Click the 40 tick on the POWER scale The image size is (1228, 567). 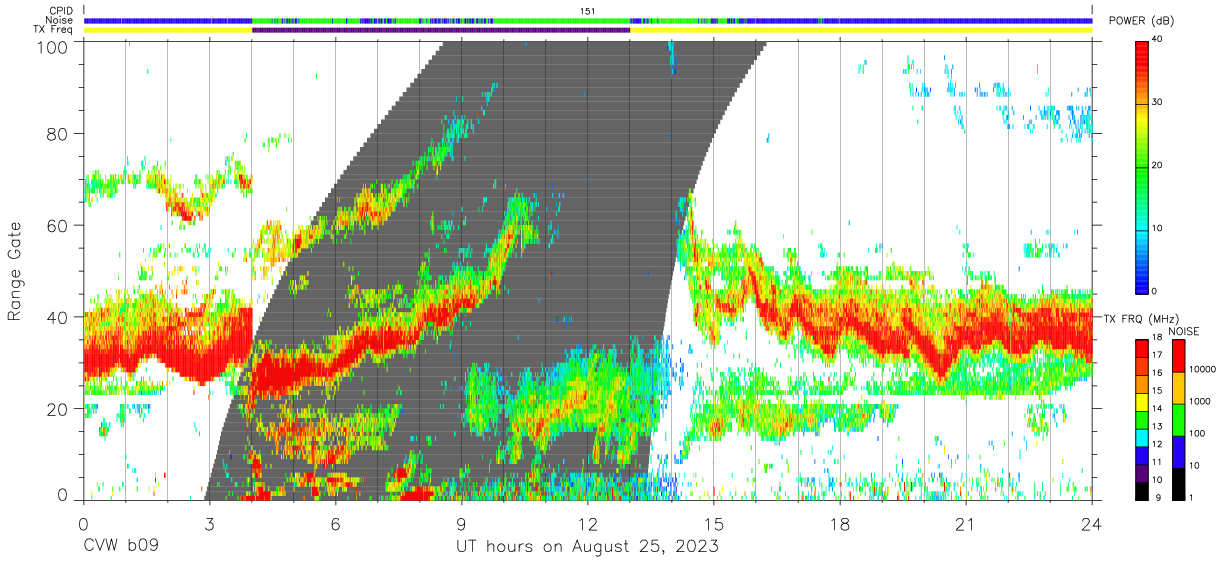[1157, 40]
